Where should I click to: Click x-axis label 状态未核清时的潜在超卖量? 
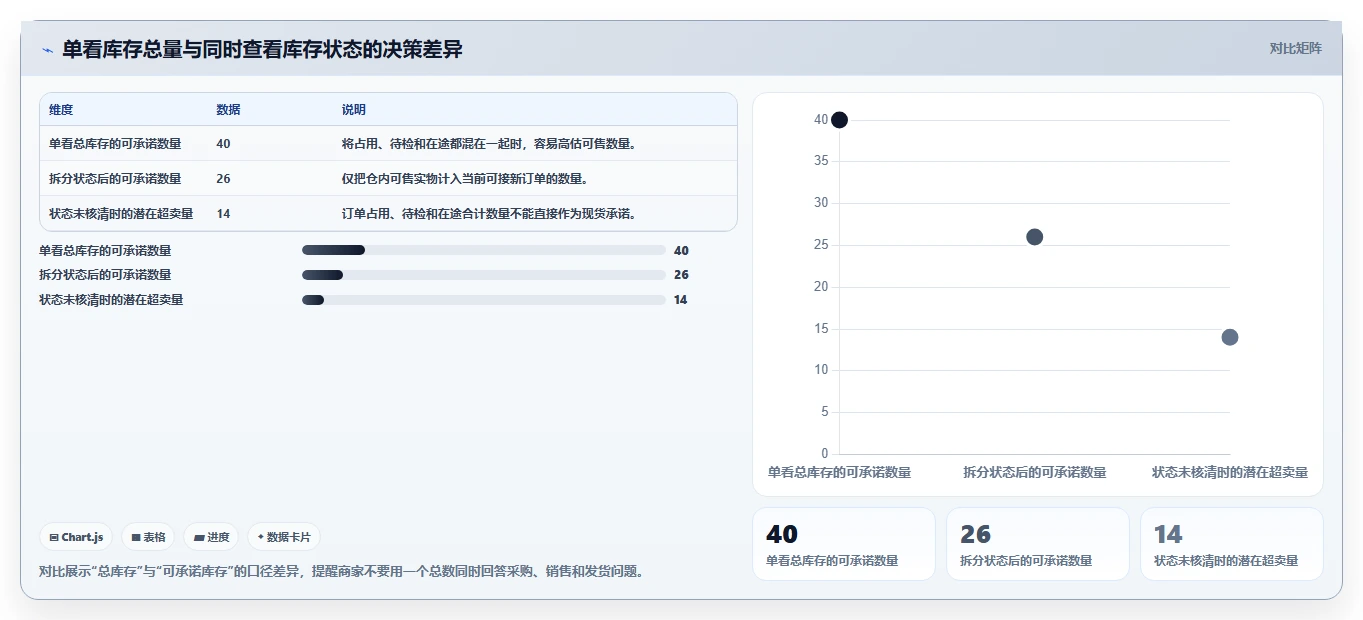[1230, 472]
